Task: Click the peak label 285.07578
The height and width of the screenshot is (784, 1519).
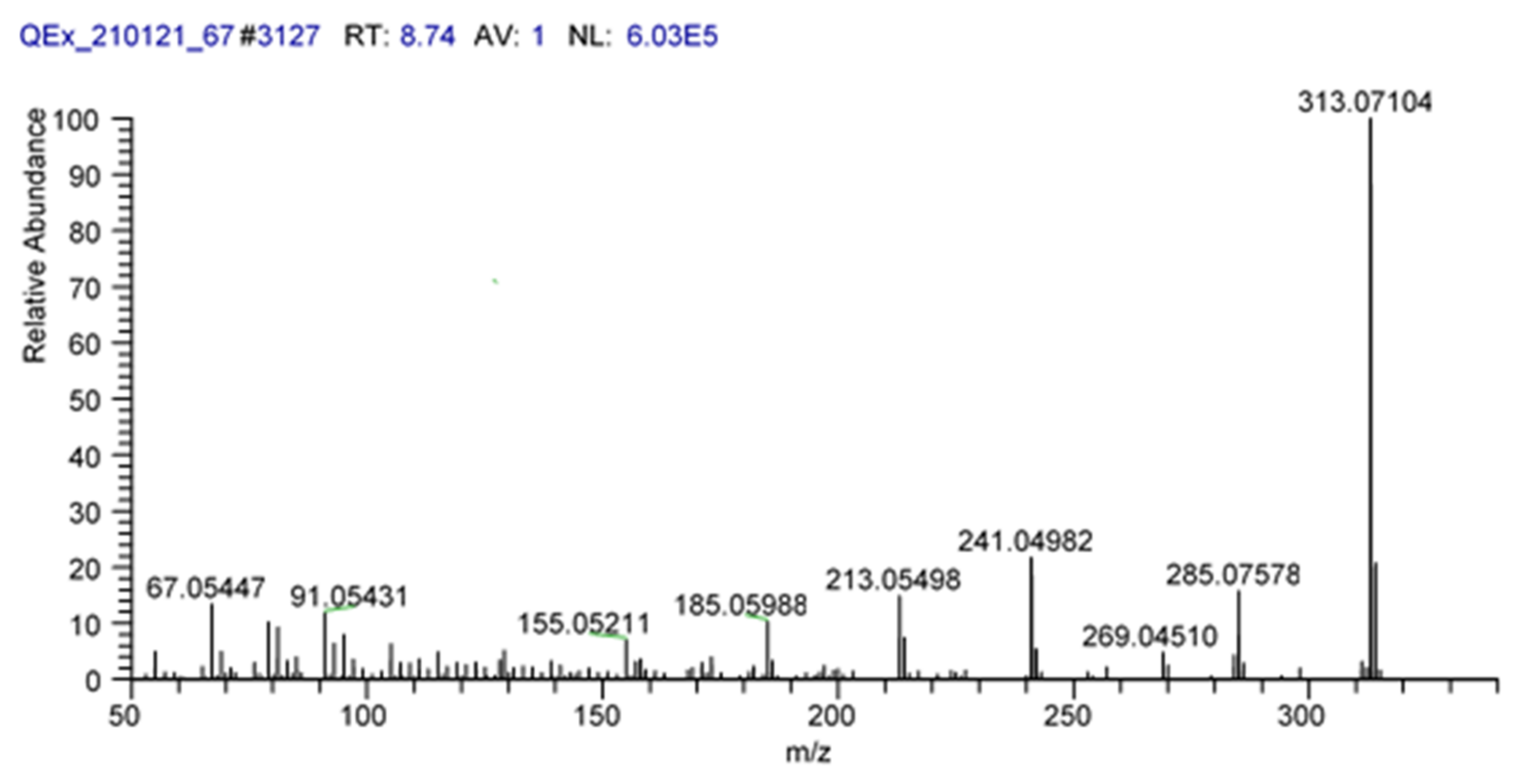Action: pyautogui.click(x=1232, y=575)
